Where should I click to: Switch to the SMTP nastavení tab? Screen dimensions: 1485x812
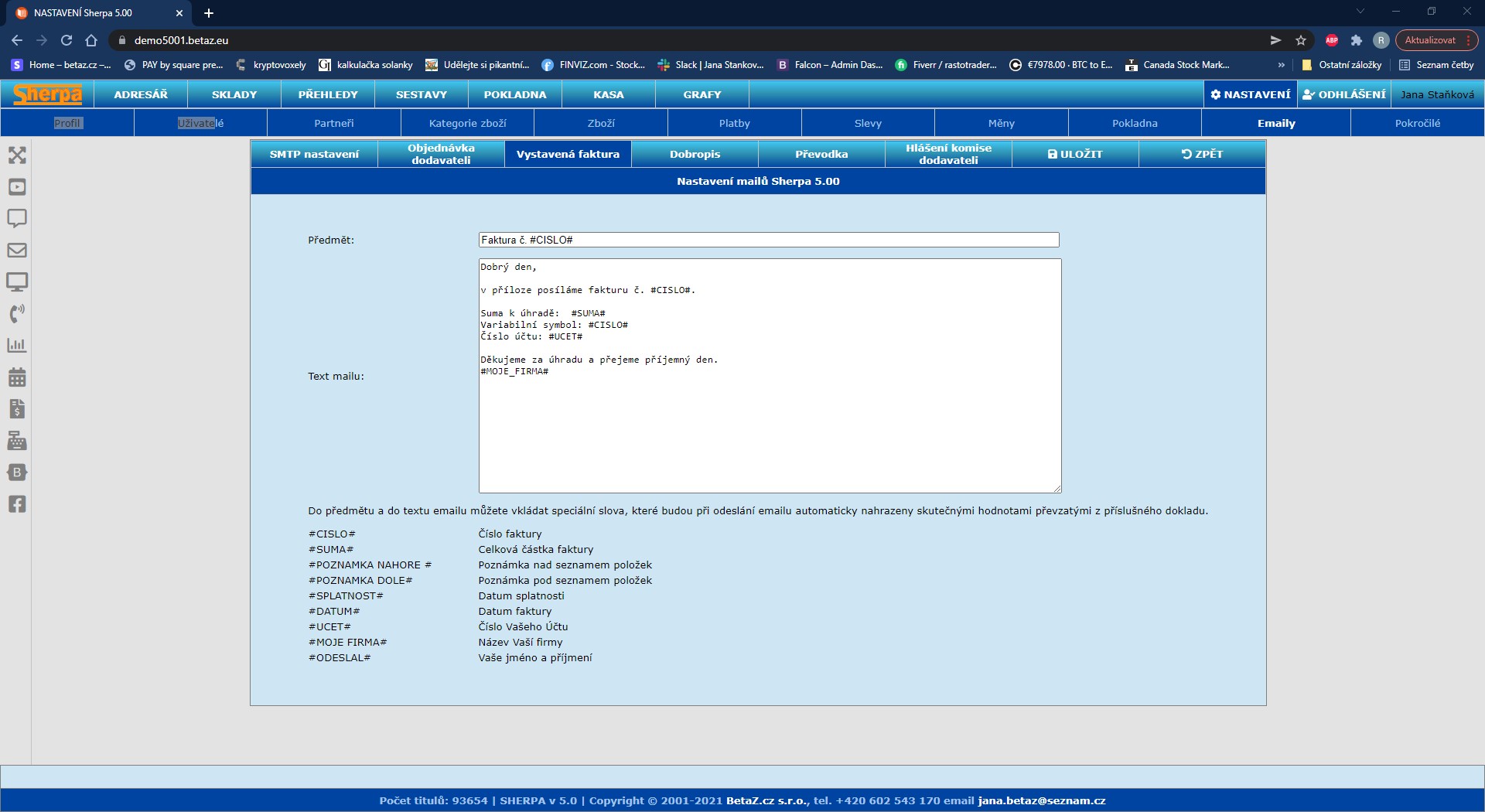coord(314,155)
